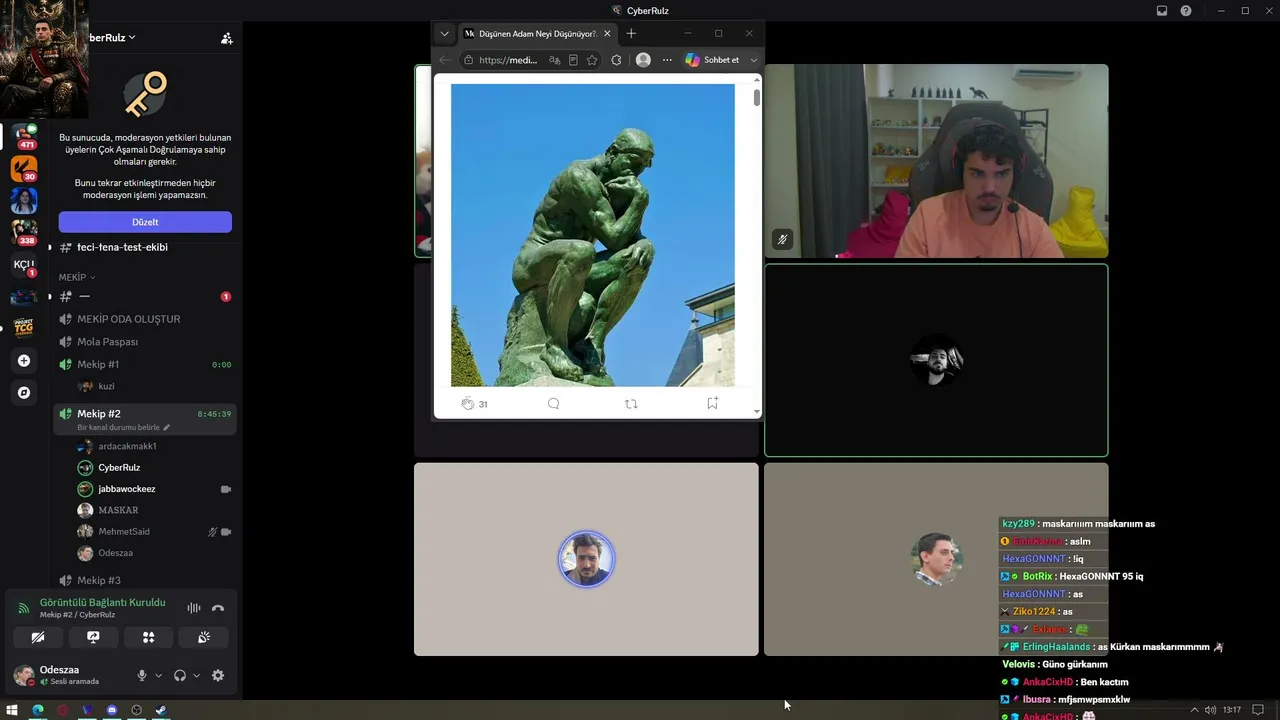Click the Düzelt button
This screenshot has width=1280, height=720.
[x=145, y=222]
